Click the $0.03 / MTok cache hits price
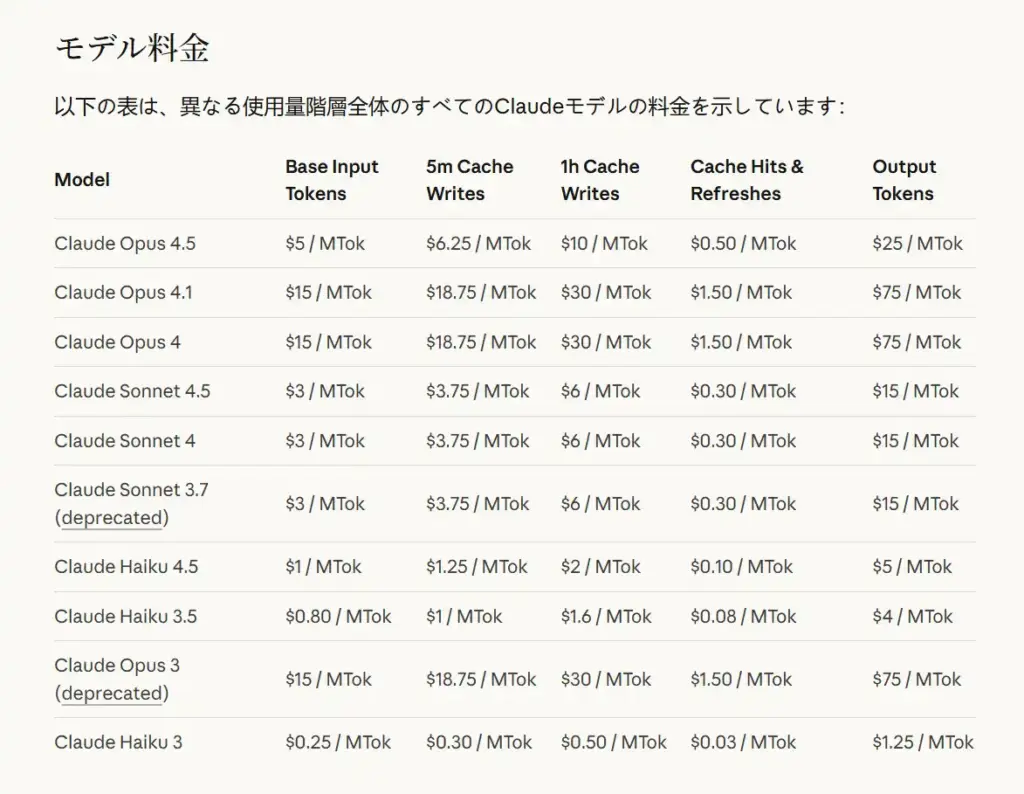 point(743,742)
